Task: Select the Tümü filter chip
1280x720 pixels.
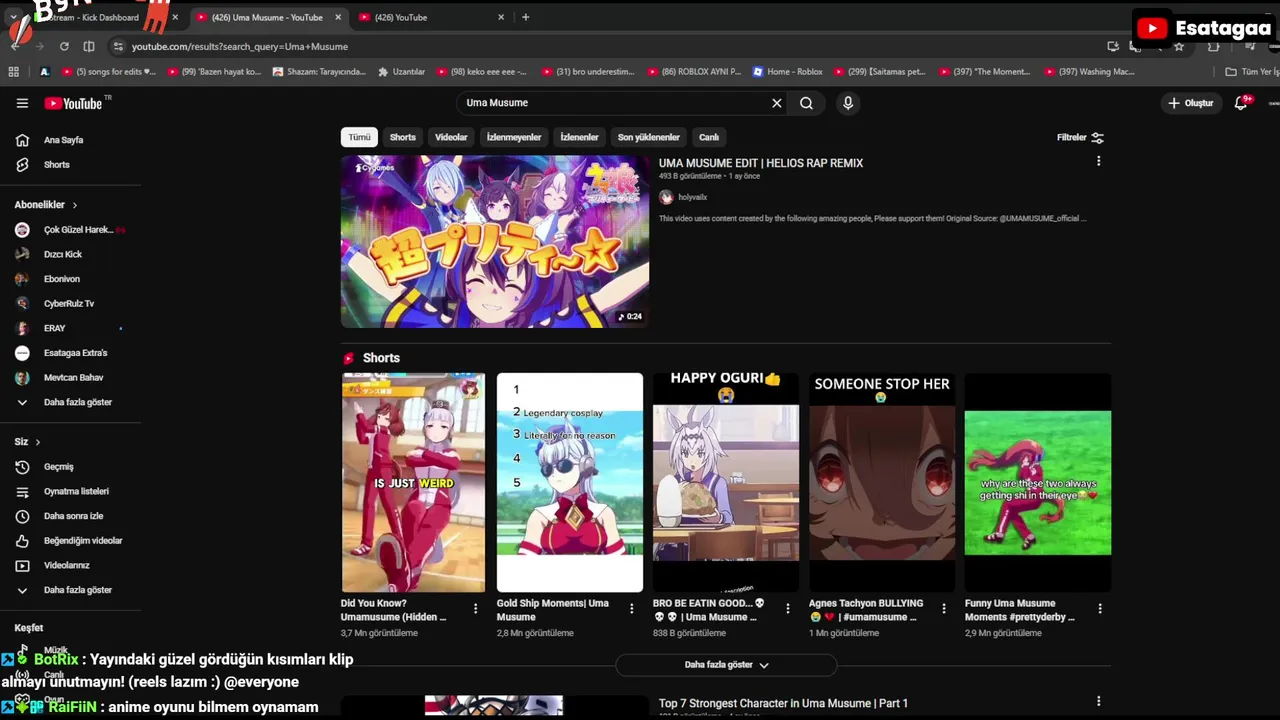Action: point(359,137)
